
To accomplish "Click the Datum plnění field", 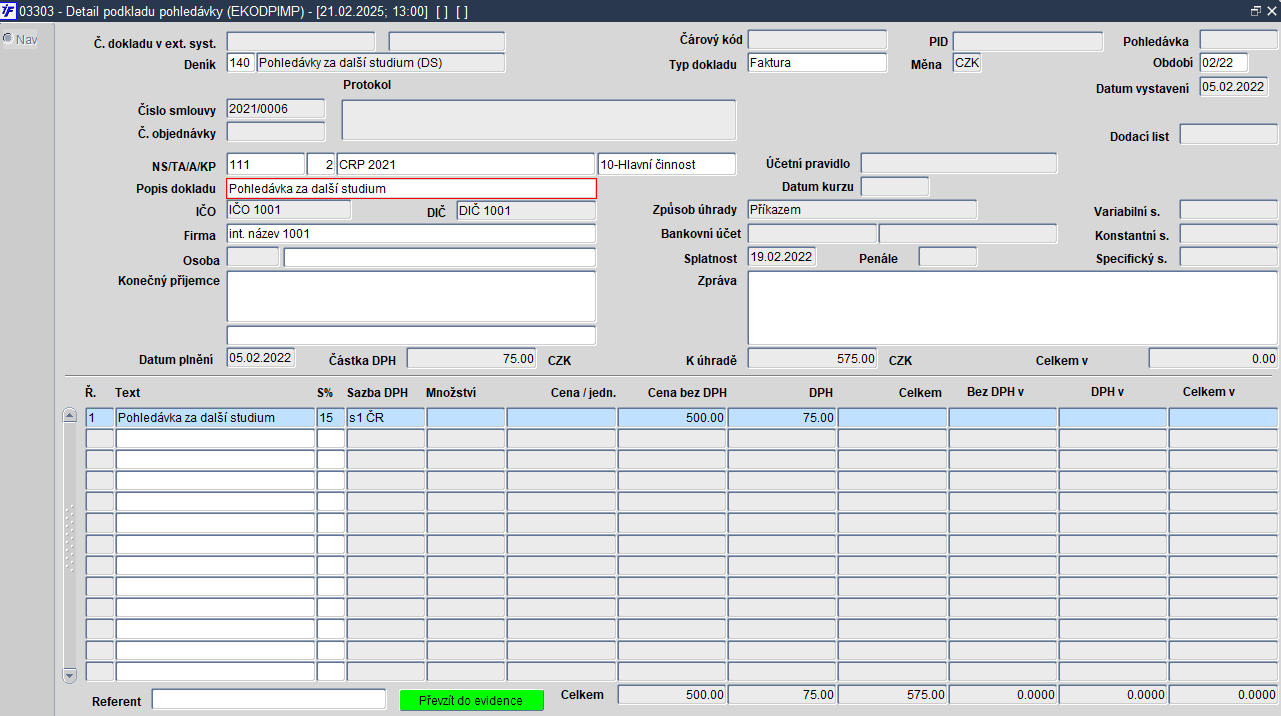I will [x=260, y=358].
